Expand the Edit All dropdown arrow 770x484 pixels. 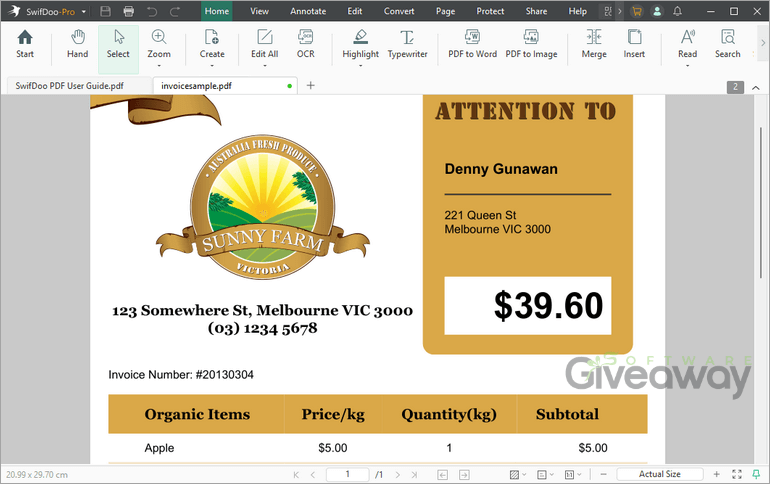(x=265, y=66)
